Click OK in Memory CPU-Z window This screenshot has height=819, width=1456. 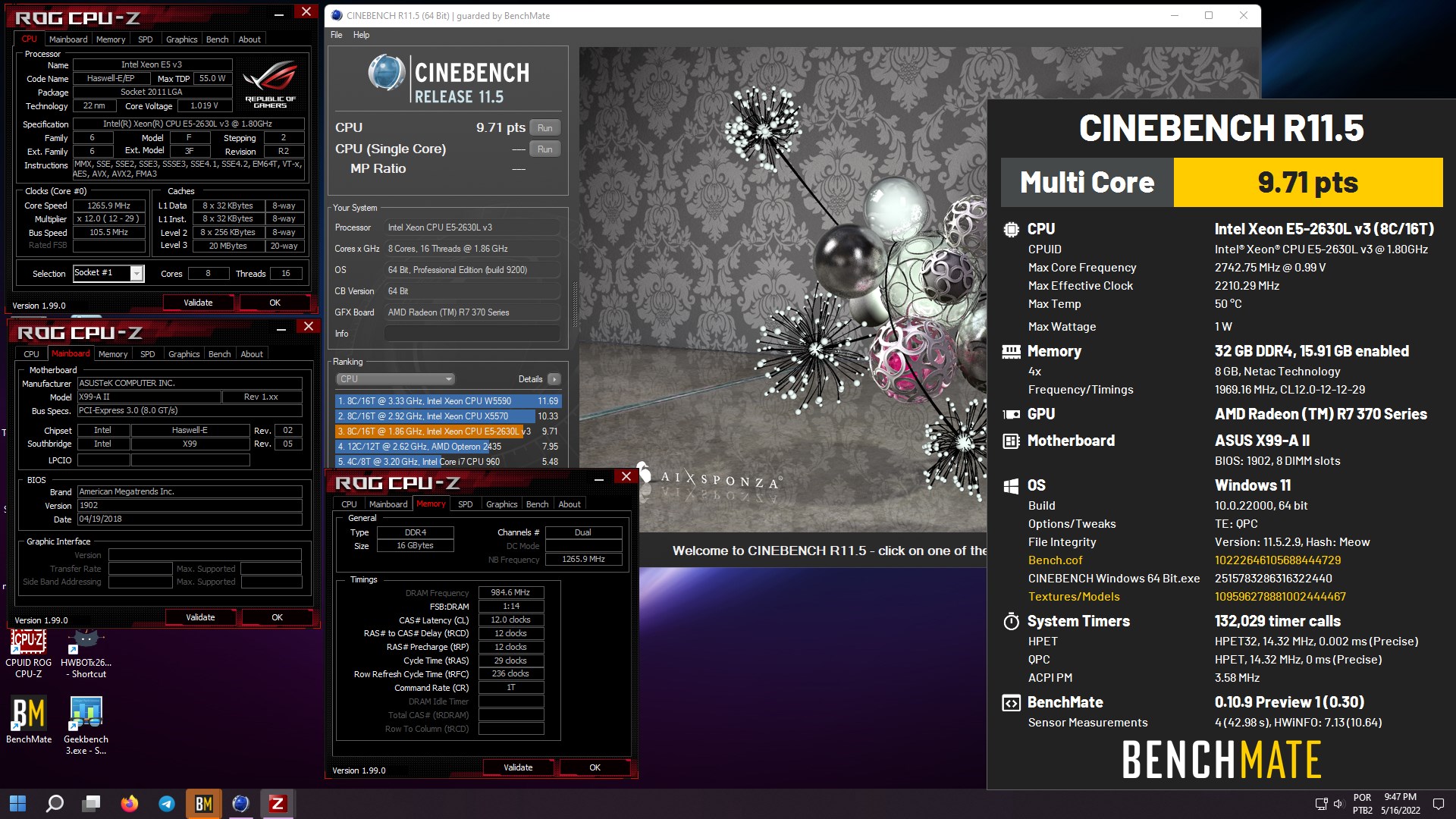pyautogui.click(x=595, y=767)
